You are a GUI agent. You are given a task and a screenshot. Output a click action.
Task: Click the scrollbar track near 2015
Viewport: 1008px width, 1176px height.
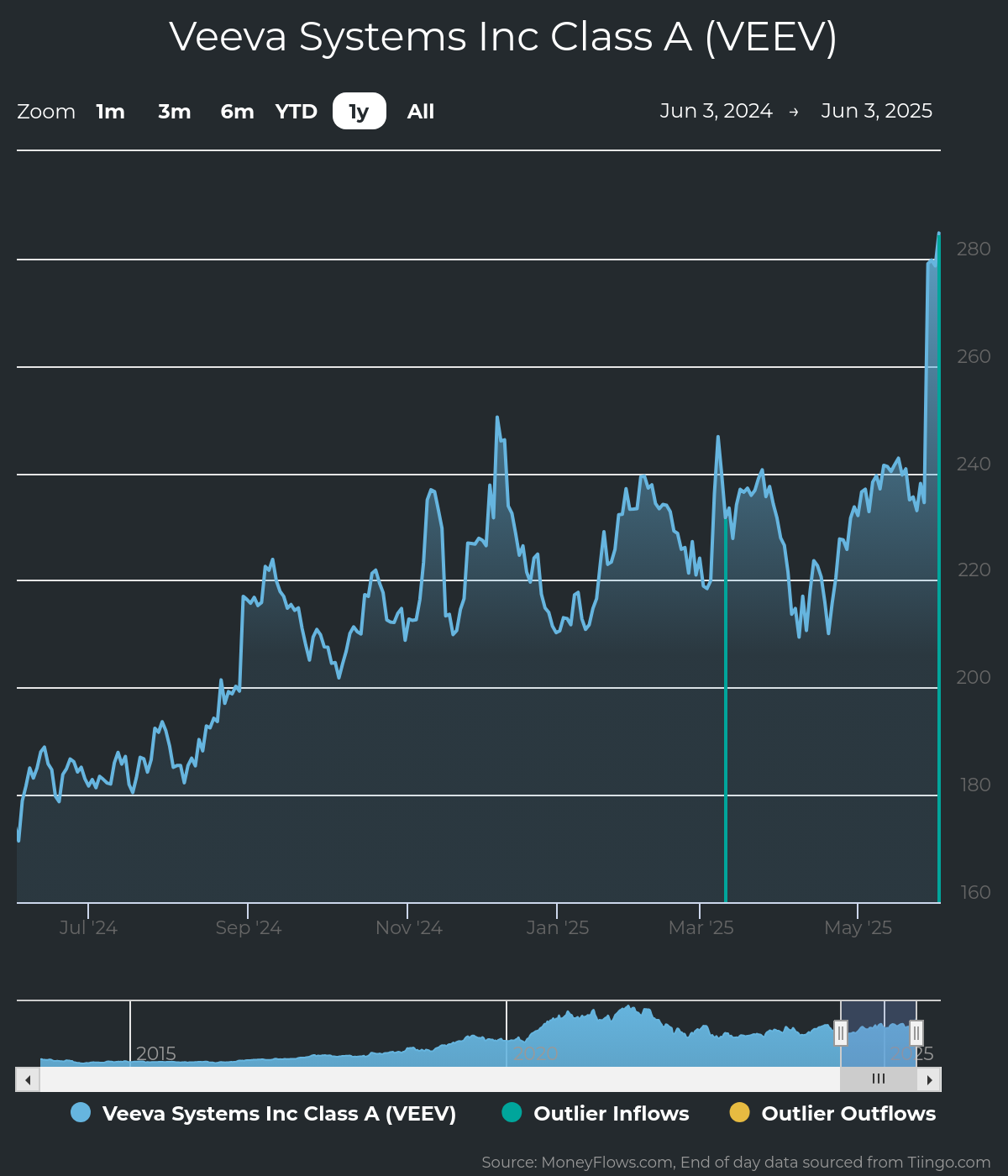click(156, 1079)
